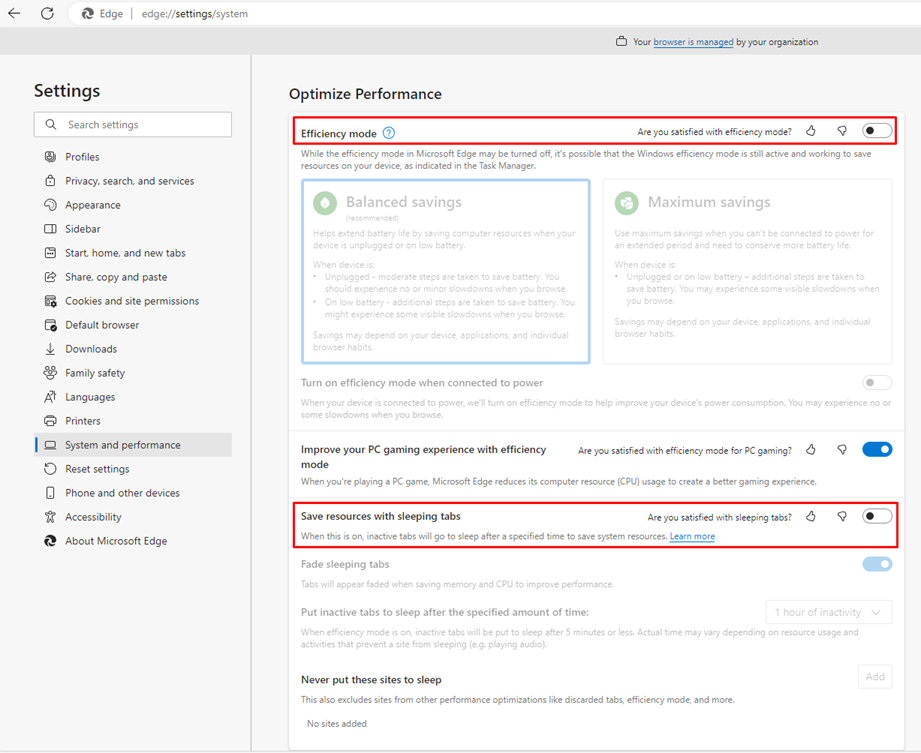Open the browser is managed link
This screenshot has width=921, height=753.
coord(693,42)
